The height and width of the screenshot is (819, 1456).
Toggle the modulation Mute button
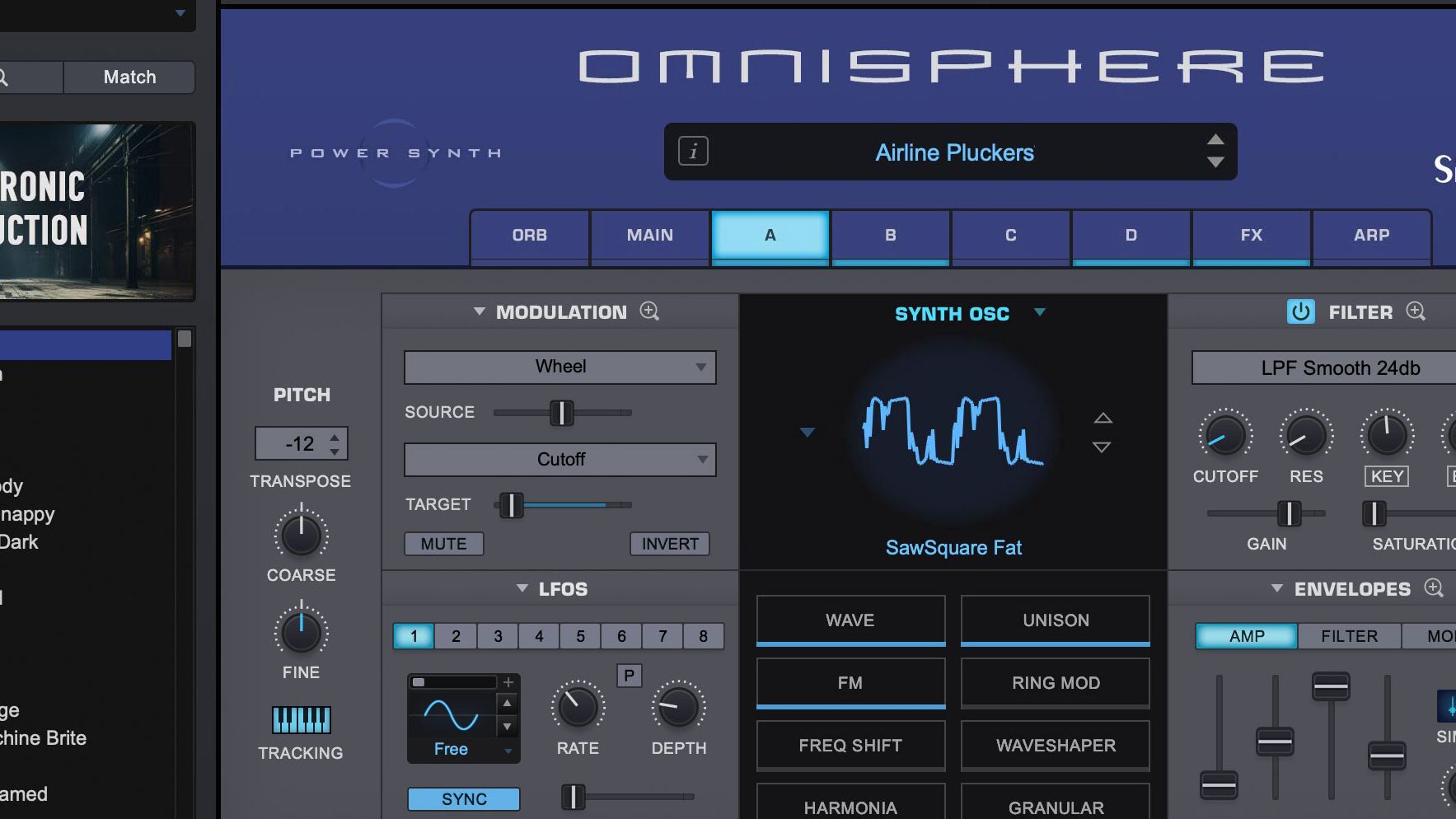coord(443,544)
